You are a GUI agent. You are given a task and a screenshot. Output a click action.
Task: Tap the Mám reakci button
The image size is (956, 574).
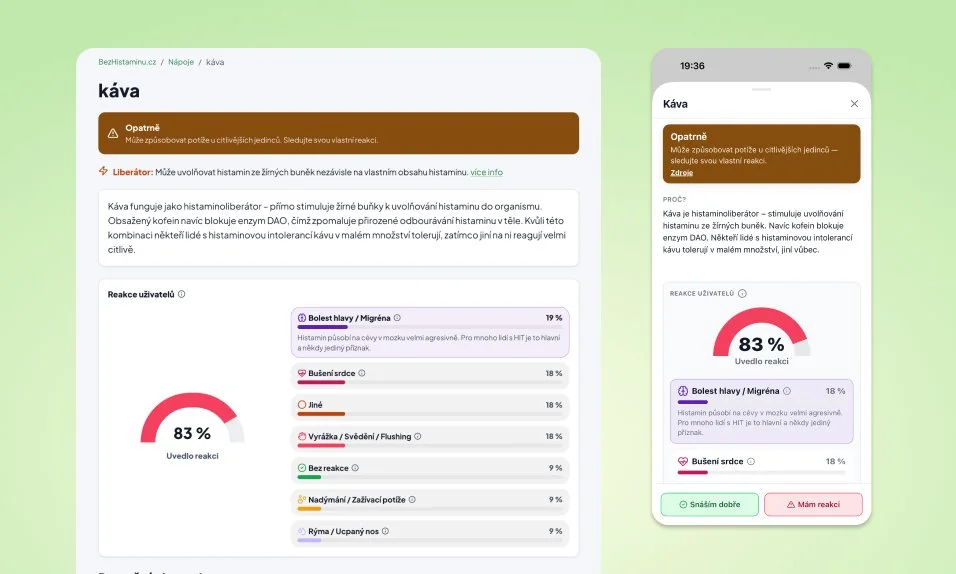click(x=813, y=504)
